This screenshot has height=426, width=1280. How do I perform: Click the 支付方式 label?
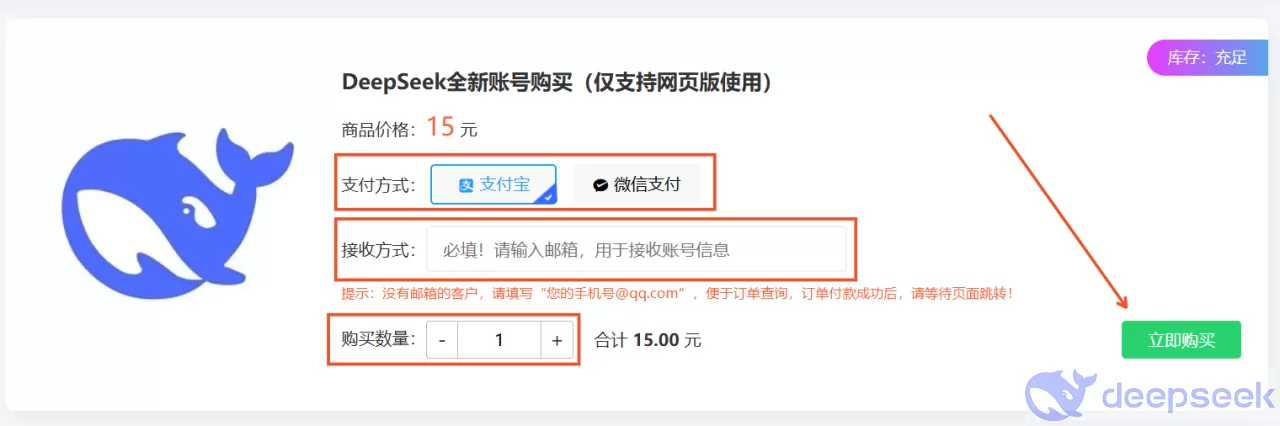click(379, 185)
